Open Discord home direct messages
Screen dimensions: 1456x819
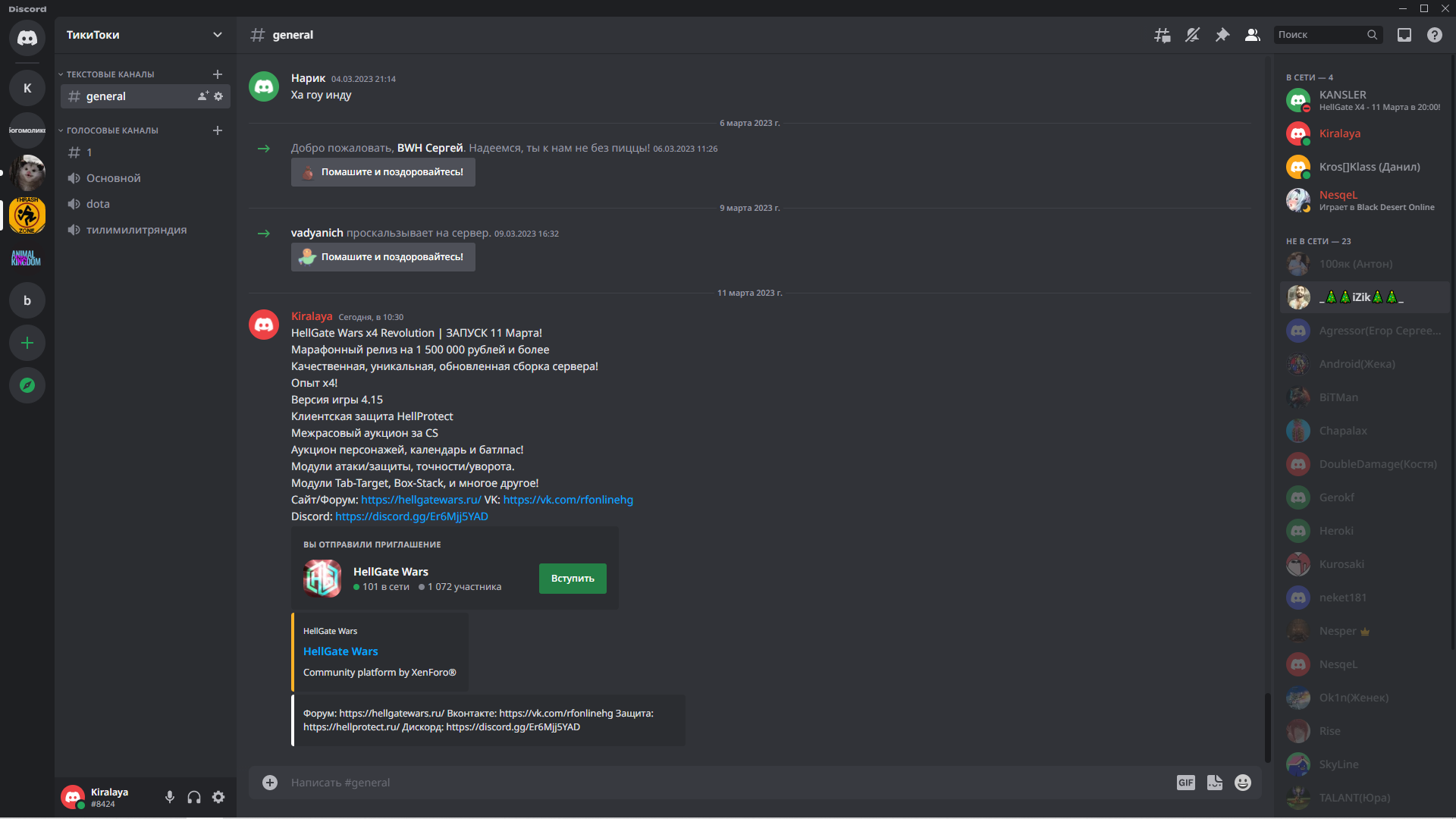[x=27, y=38]
